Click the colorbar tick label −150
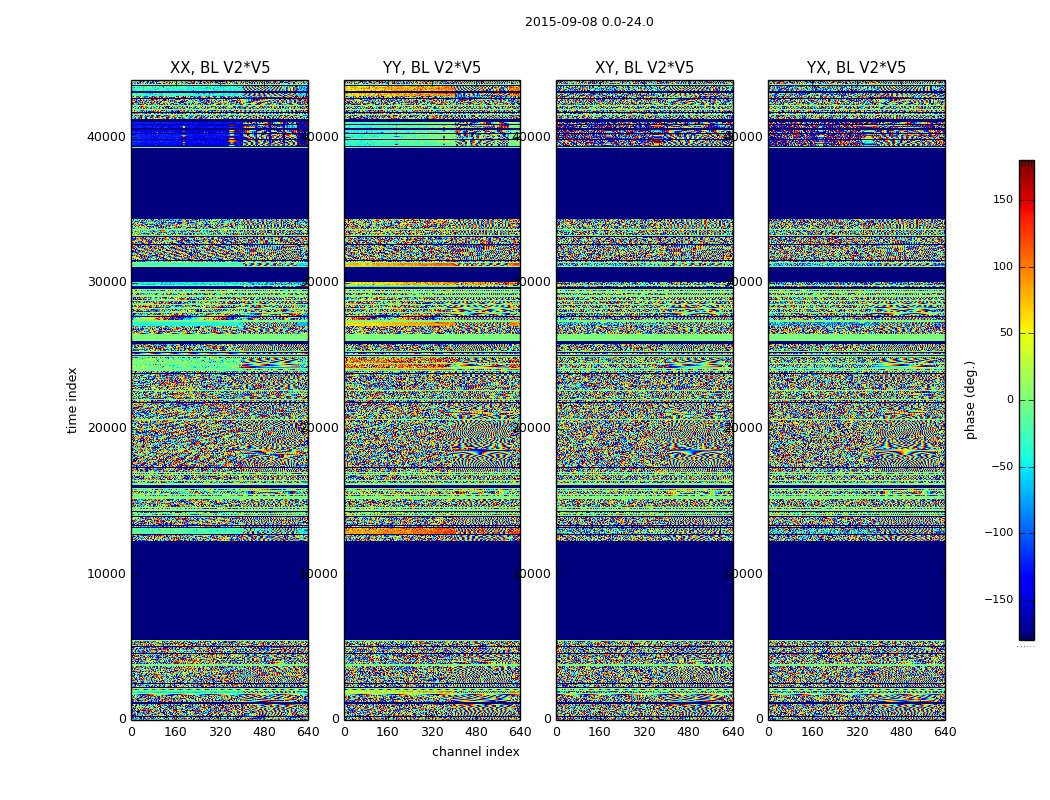The image size is (1050, 800). (x=999, y=600)
